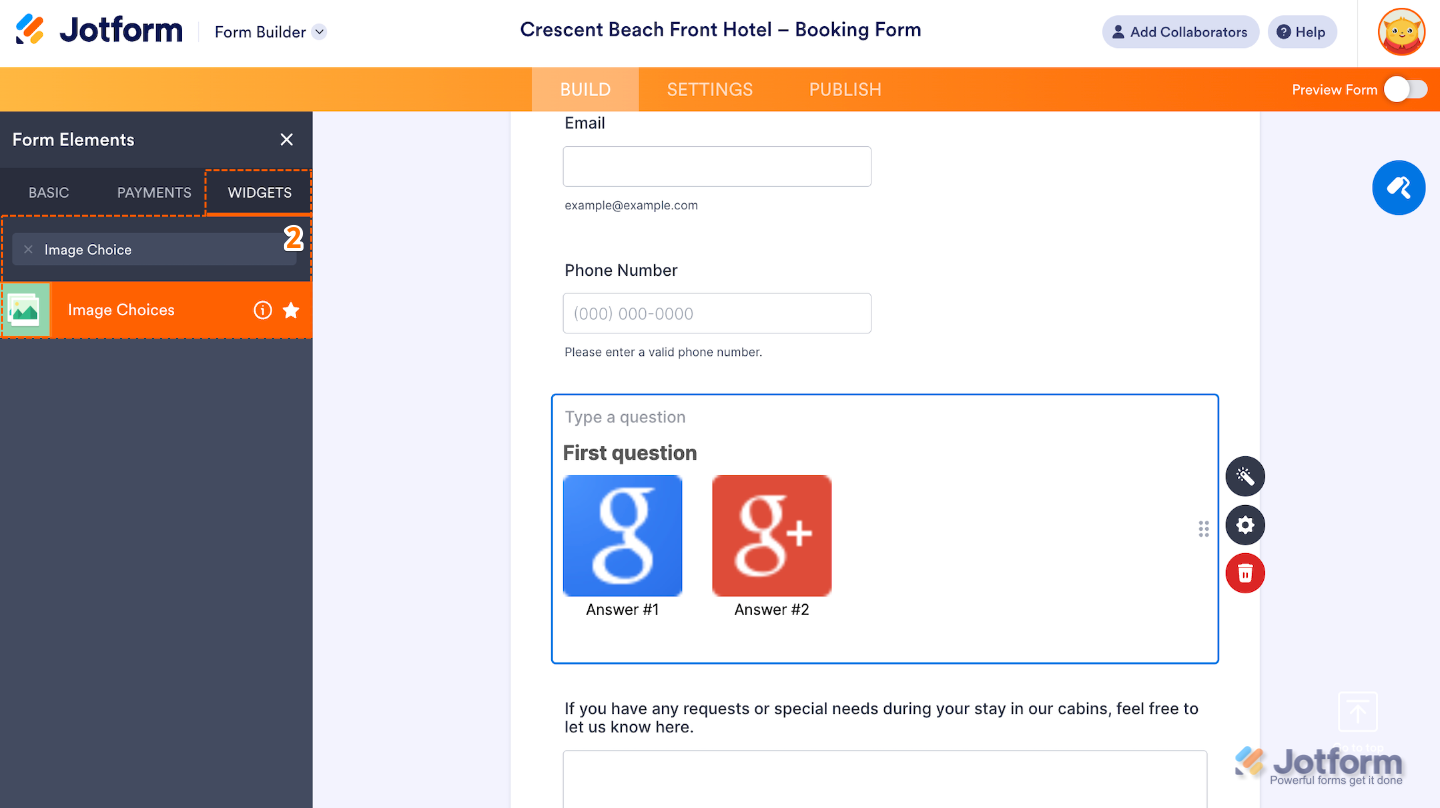The height and width of the screenshot is (808, 1440).
Task: Open the Form Builder dropdown
Action: click(270, 32)
